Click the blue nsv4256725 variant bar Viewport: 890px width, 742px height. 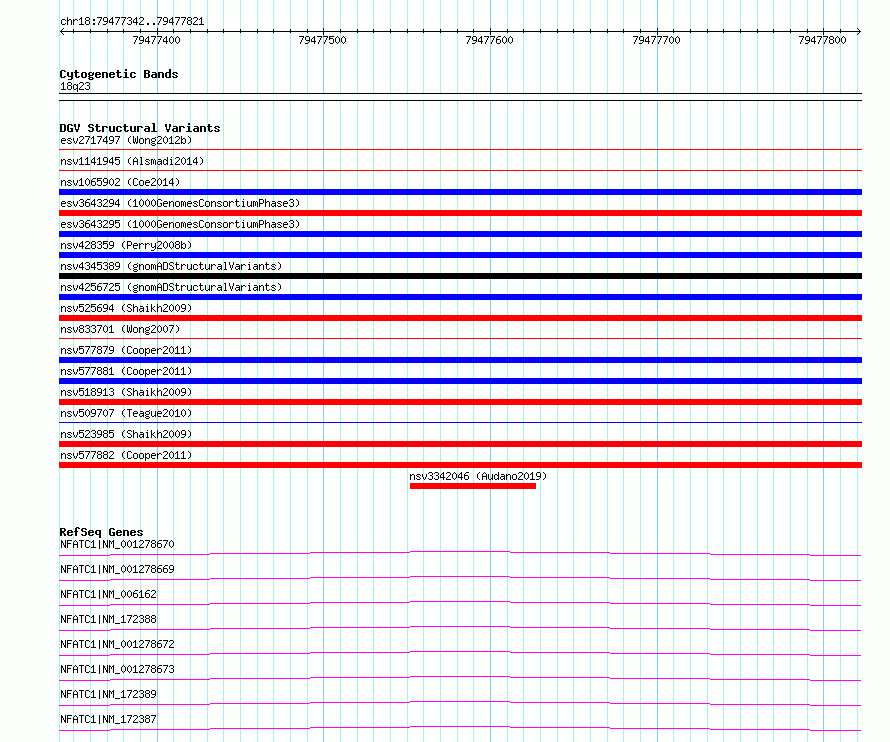click(x=460, y=297)
